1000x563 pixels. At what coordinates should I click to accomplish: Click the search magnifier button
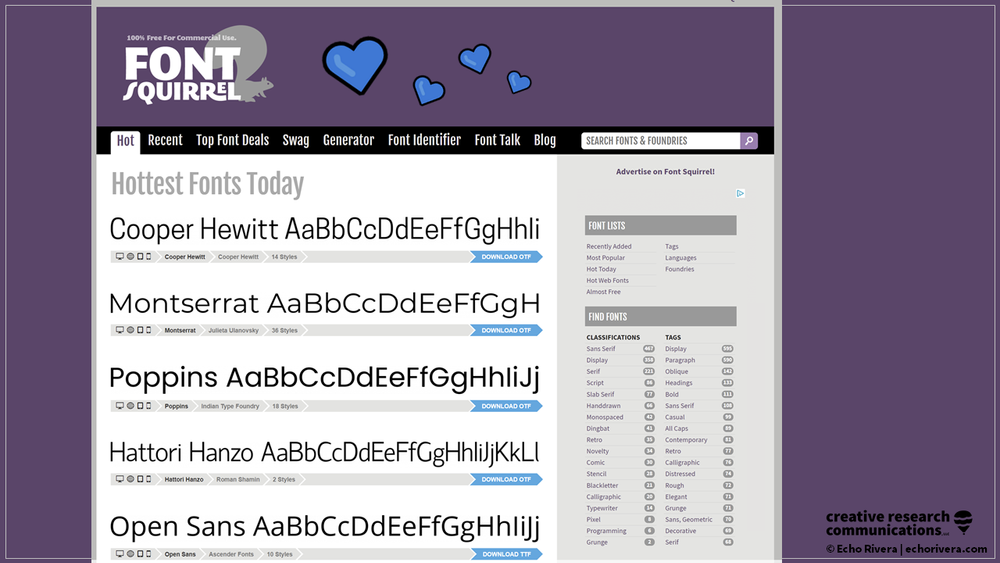(749, 141)
